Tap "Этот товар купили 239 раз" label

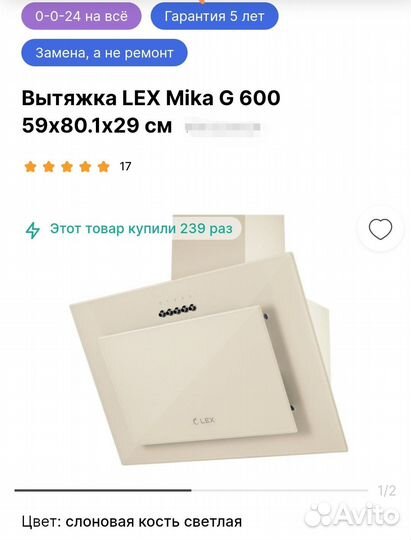tap(141, 228)
